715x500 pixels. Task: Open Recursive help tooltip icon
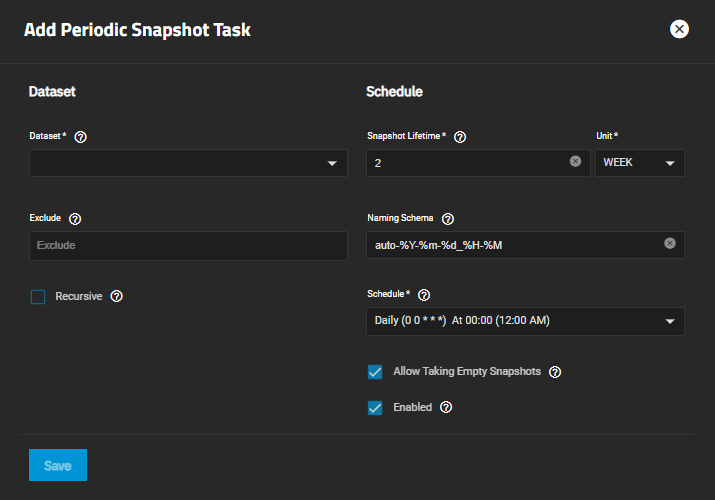[116, 296]
